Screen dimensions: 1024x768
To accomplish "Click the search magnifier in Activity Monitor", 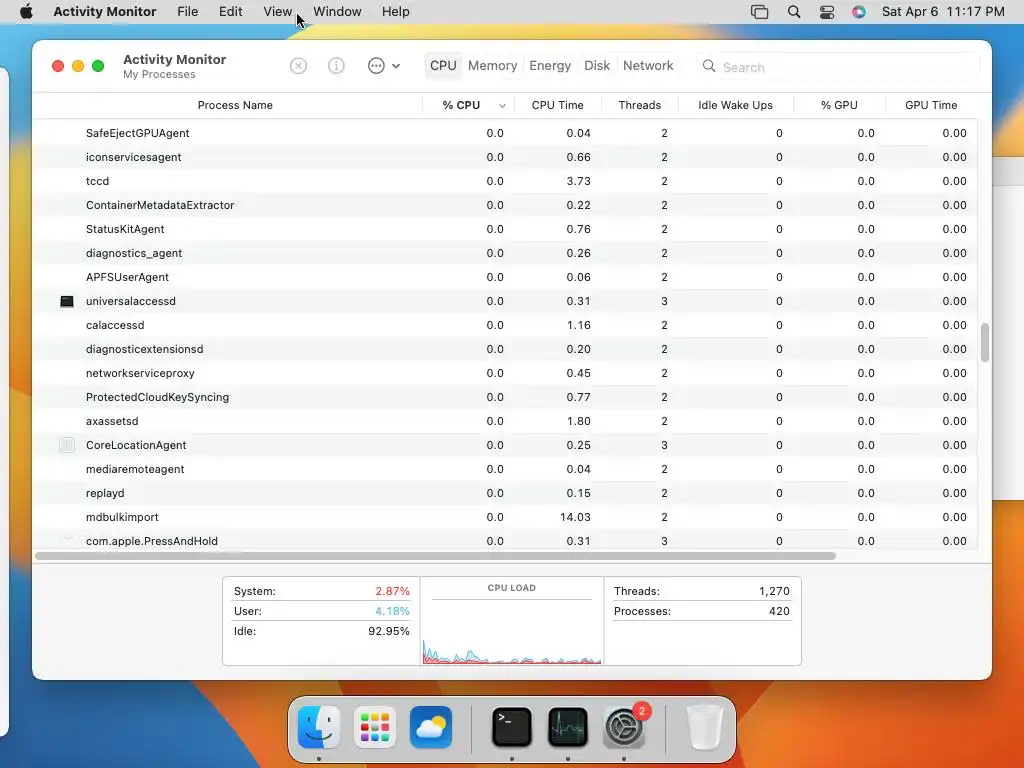I will coord(709,66).
